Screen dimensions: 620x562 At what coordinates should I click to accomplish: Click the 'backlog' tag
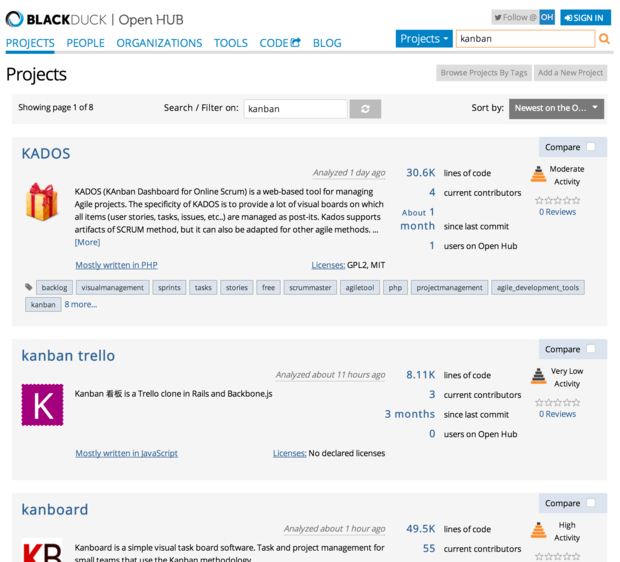coord(54,288)
